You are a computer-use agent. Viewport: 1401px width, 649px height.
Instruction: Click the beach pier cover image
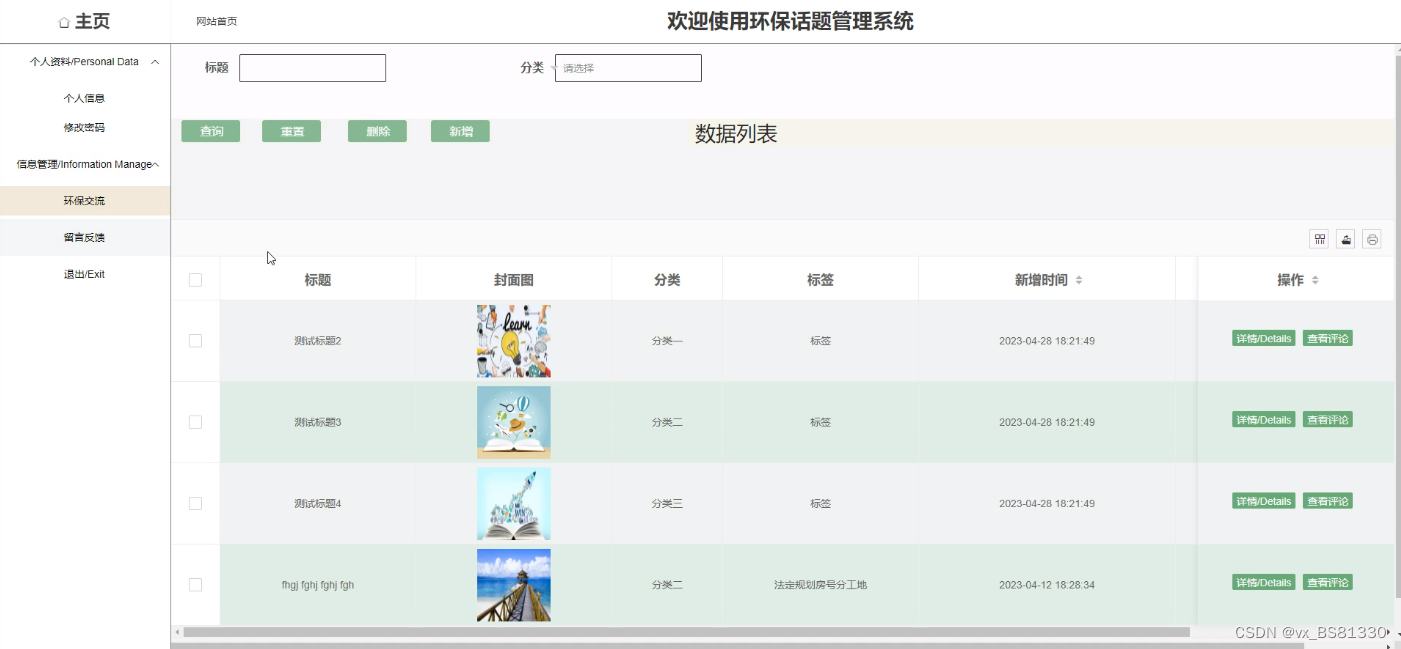513,584
